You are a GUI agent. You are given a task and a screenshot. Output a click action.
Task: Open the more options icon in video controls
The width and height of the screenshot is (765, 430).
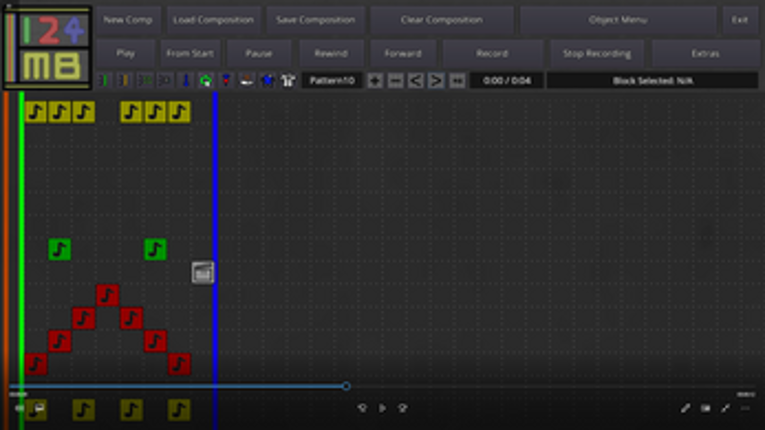745,408
